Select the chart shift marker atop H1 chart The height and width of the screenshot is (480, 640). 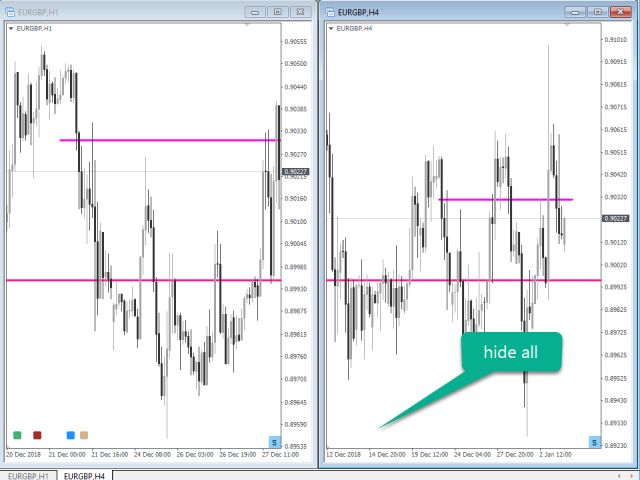click(247, 25)
